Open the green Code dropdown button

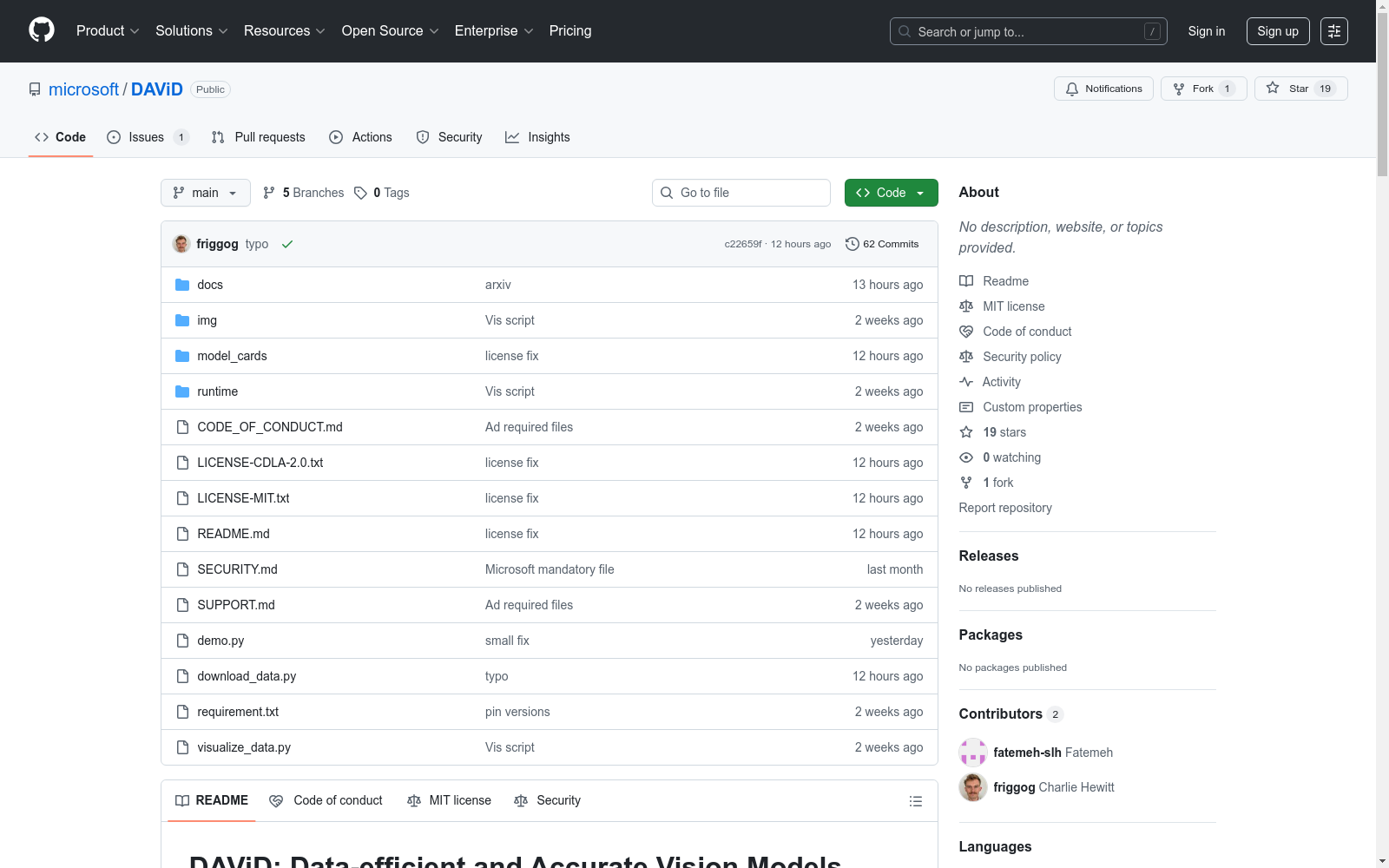[891, 193]
